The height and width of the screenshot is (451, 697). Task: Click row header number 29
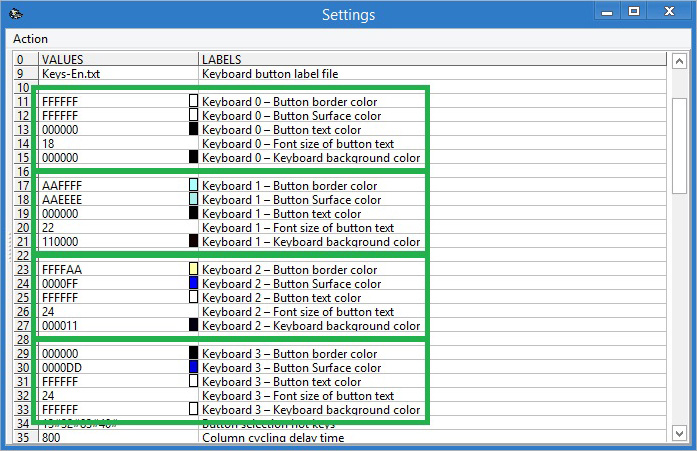coord(26,354)
